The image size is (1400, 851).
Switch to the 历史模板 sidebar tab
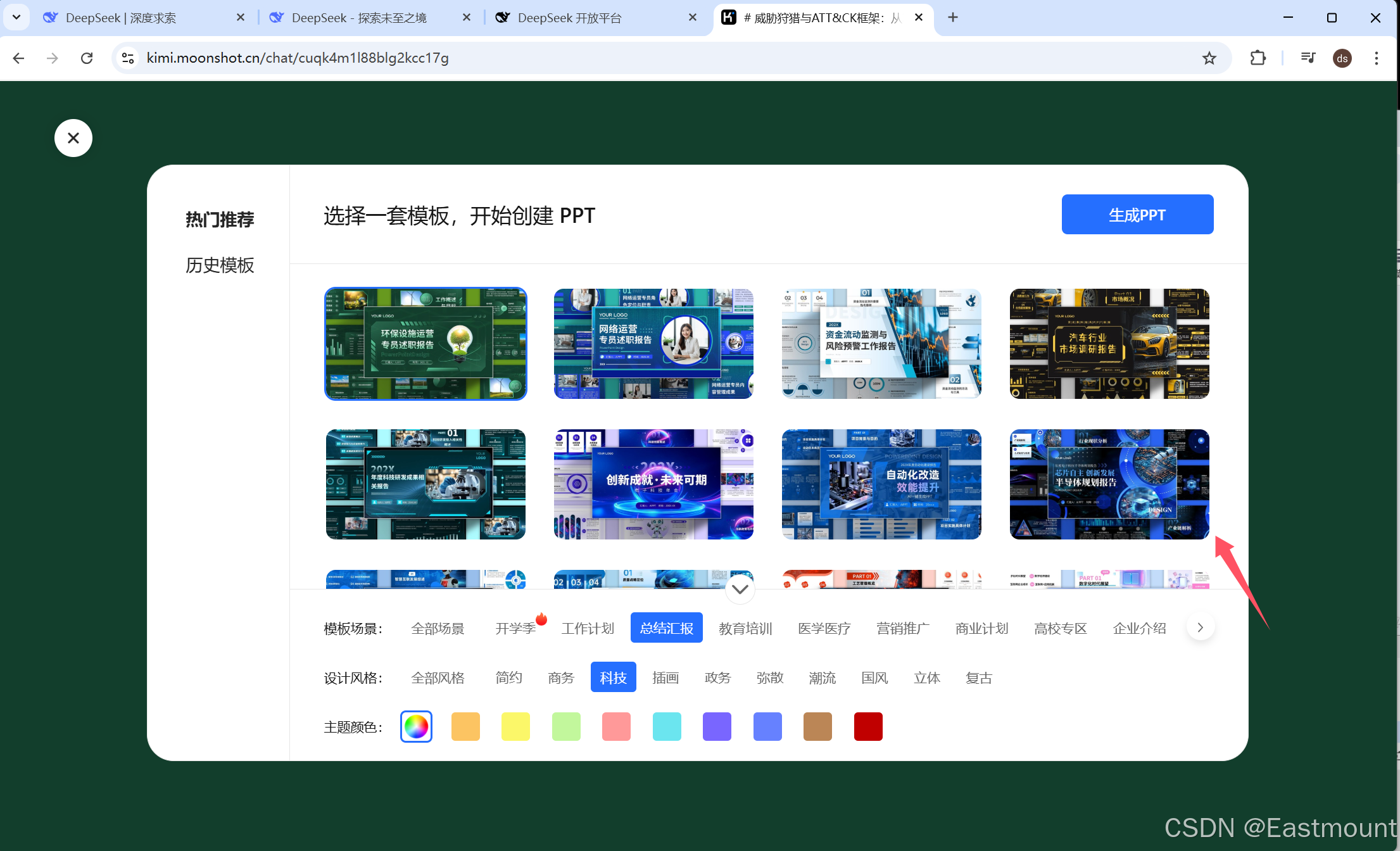tap(220, 265)
